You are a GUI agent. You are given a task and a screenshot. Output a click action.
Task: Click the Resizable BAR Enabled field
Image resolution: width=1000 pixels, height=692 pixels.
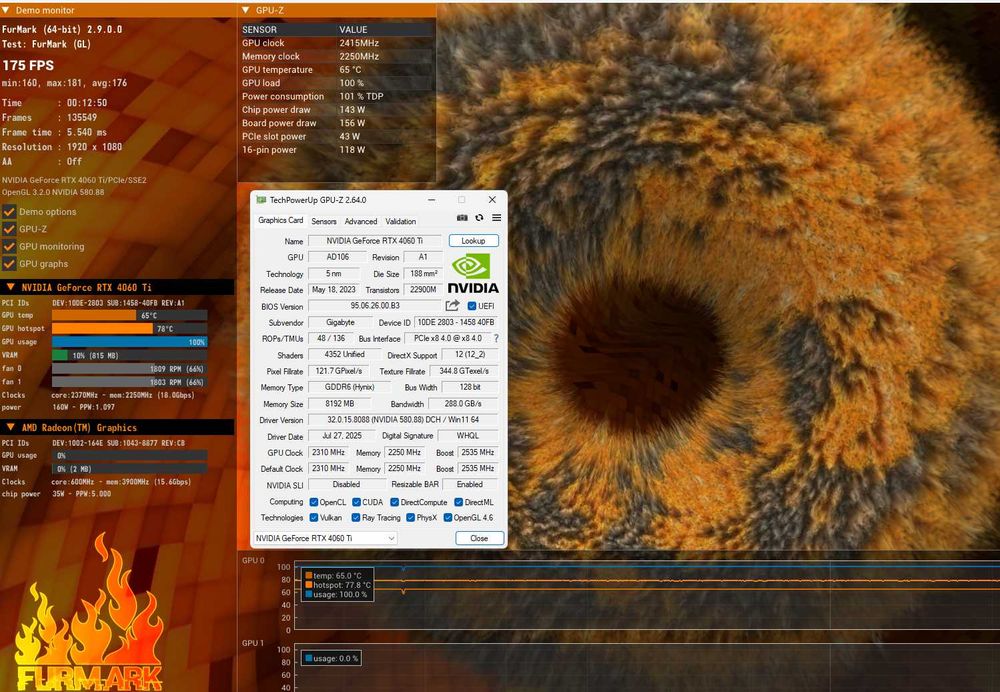tap(470, 485)
